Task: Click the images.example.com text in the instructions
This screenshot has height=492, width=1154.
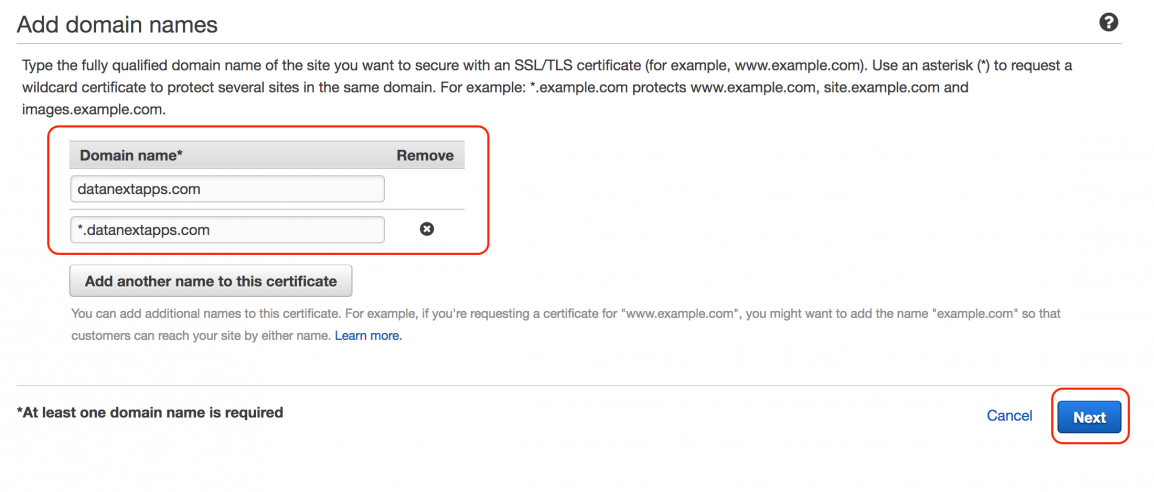Action: (x=94, y=110)
